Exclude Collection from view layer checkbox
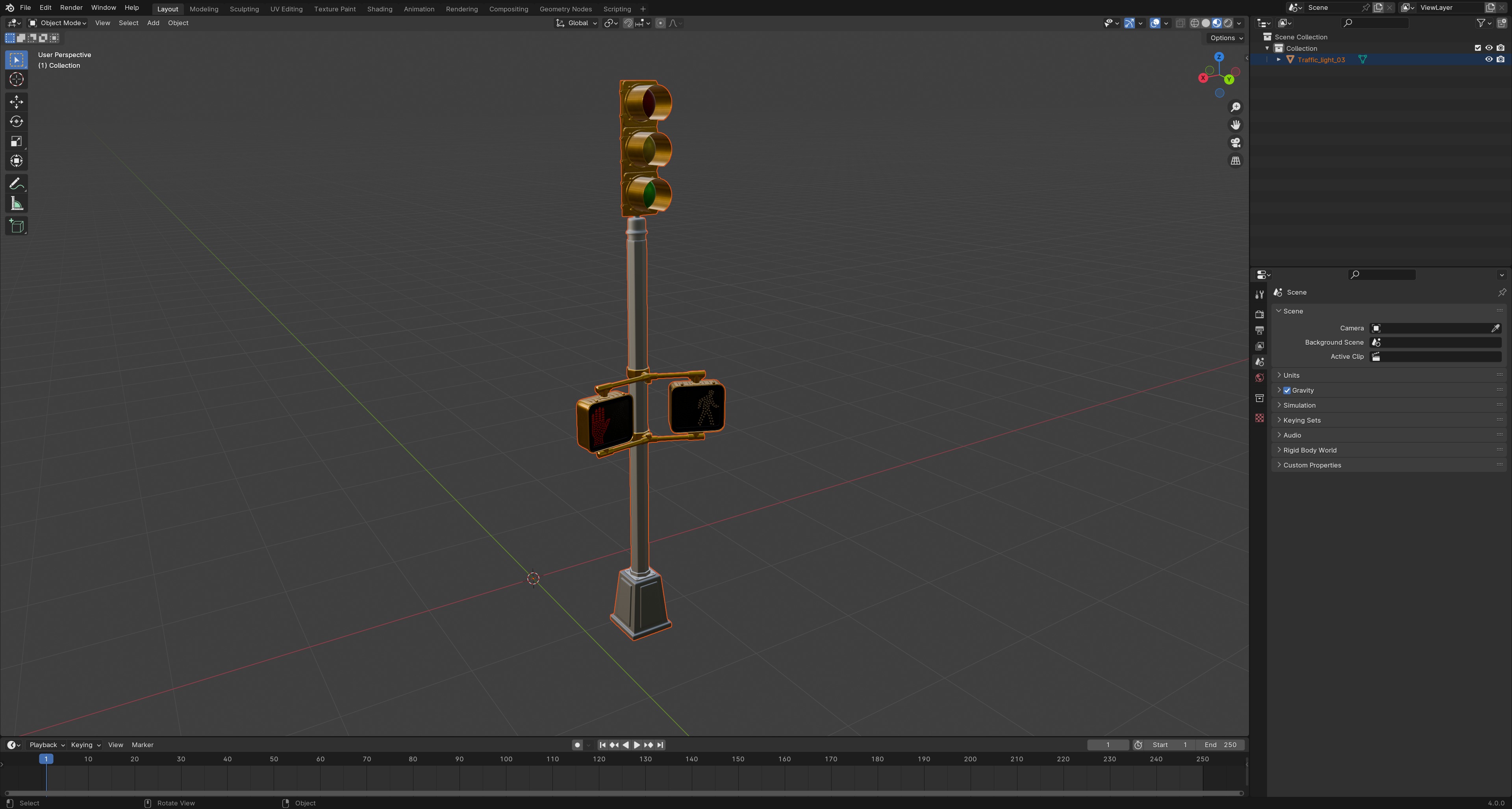Image resolution: width=1512 pixels, height=809 pixels. point(1477,48)
